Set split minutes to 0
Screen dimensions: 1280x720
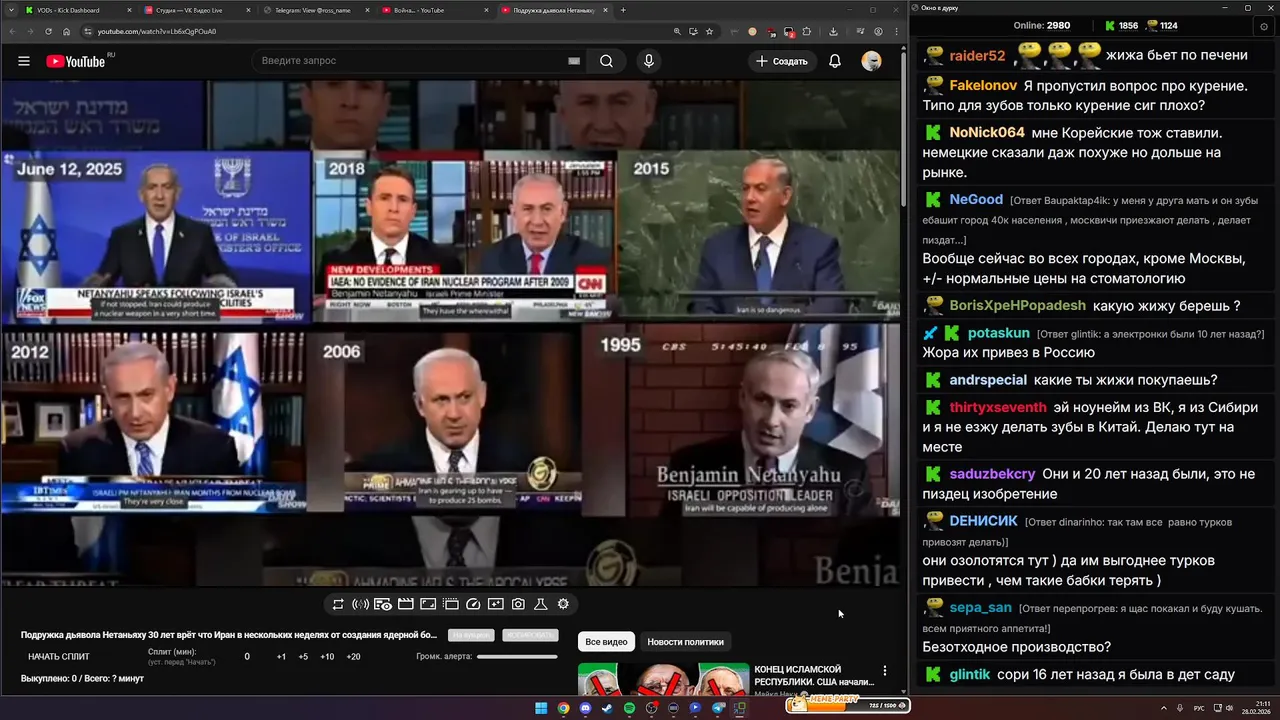(247, 657)
